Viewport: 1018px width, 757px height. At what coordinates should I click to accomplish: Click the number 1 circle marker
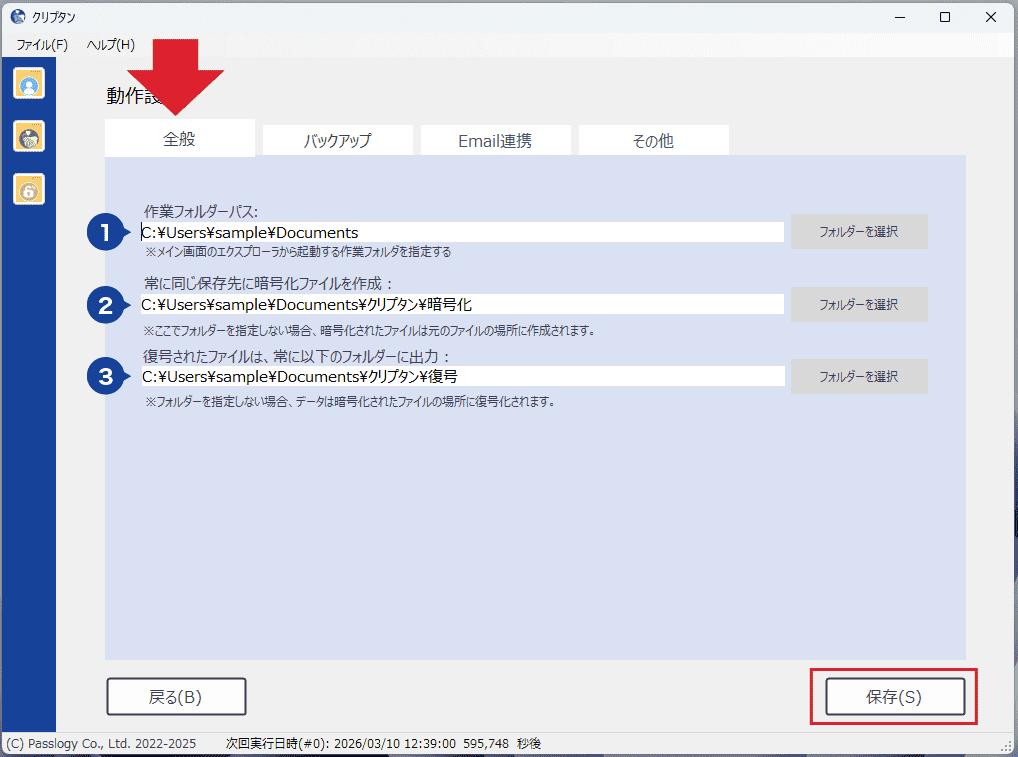pyautogui.click(x=104, y=232)
